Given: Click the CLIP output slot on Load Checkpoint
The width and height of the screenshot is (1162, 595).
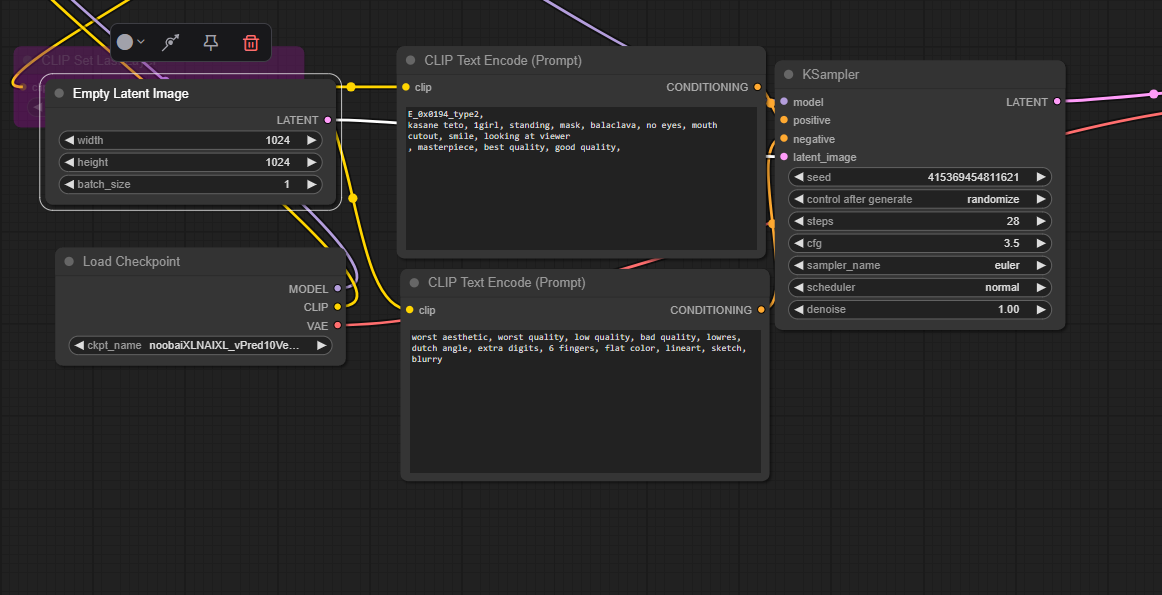Looking at the screenshot, I should pyautogui.click(x=338, y=307).
